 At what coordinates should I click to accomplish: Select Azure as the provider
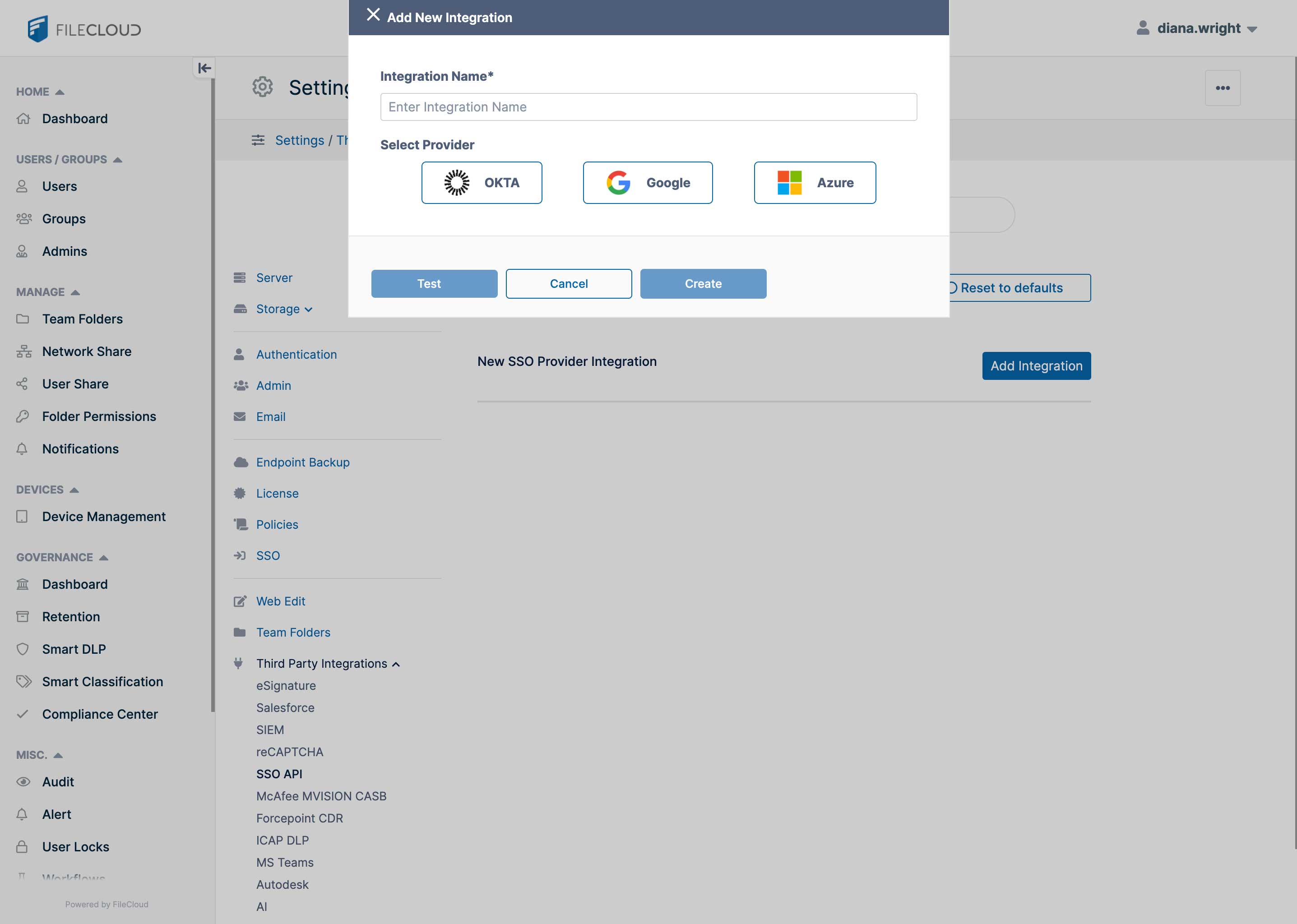tap(815, 183)
